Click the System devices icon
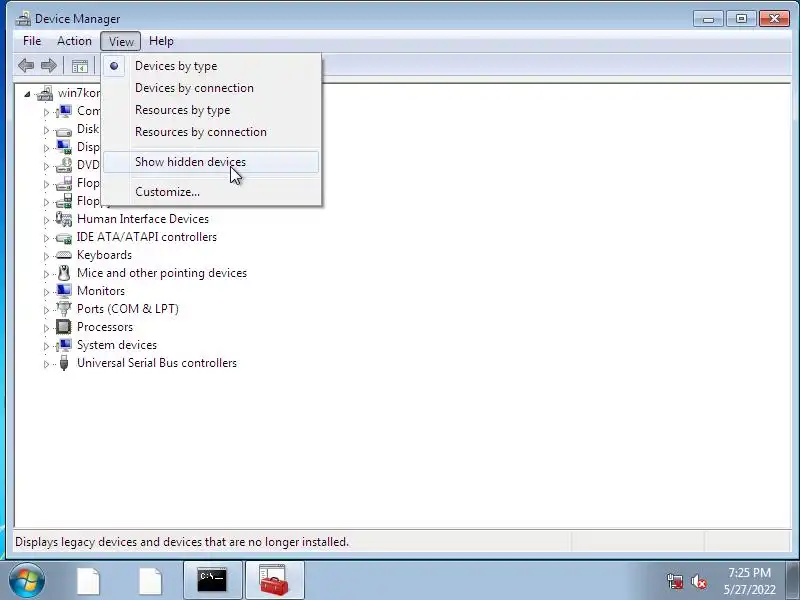Screen dimensions: 800x600 pyautogui.click(x=64, y=345)
